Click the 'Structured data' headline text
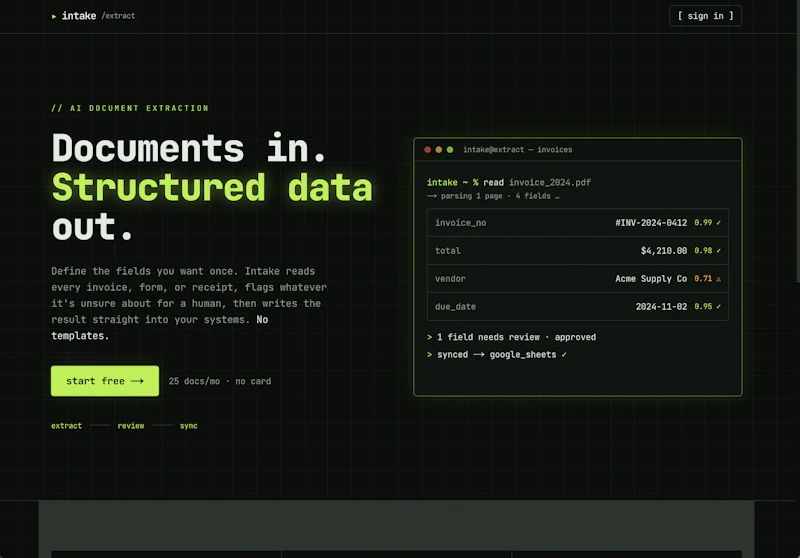The image size is (800, 558). [x=212, y=188]
